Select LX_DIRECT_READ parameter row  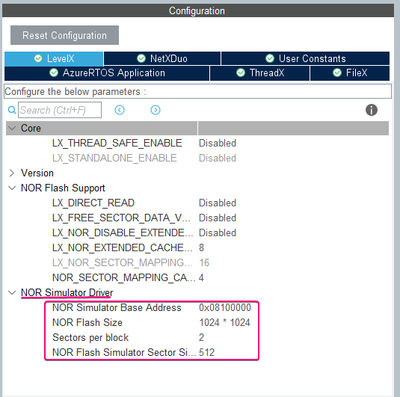tap(93, 203)
